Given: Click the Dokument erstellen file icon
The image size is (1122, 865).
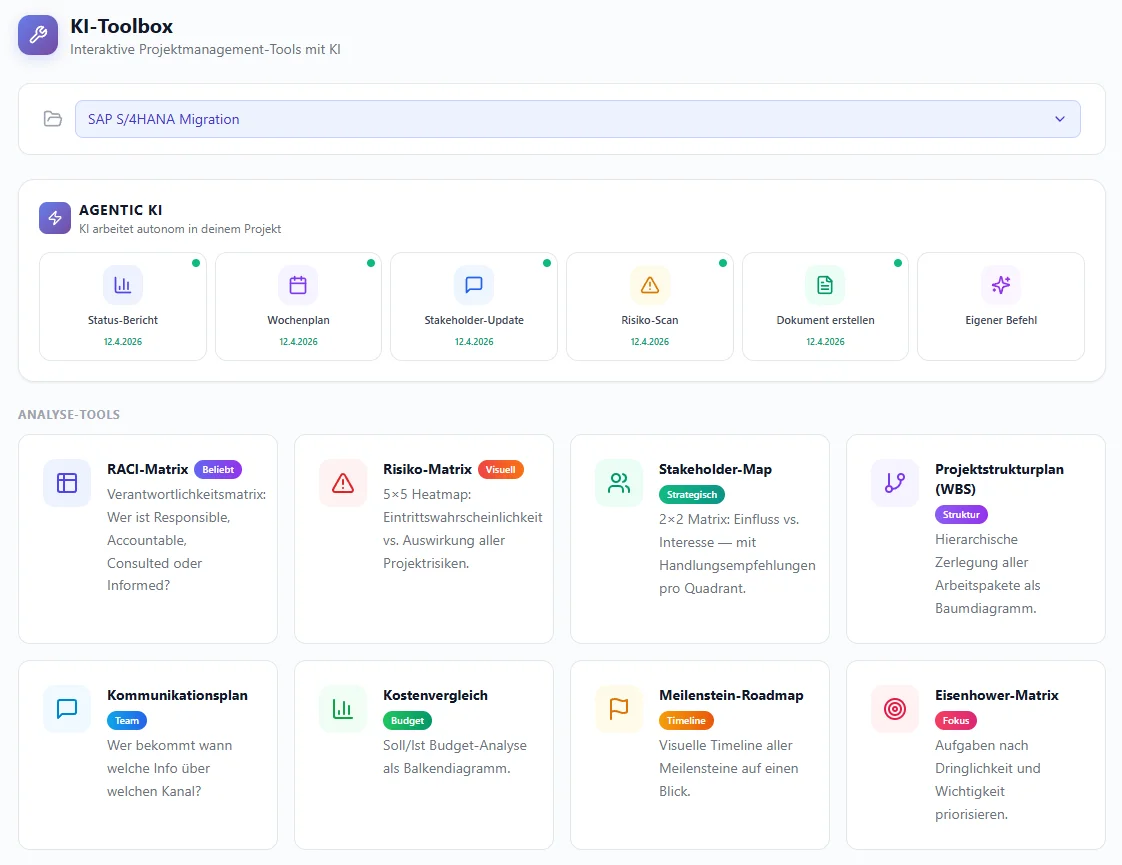Looking at the screenshot, I should coord(825,285).
